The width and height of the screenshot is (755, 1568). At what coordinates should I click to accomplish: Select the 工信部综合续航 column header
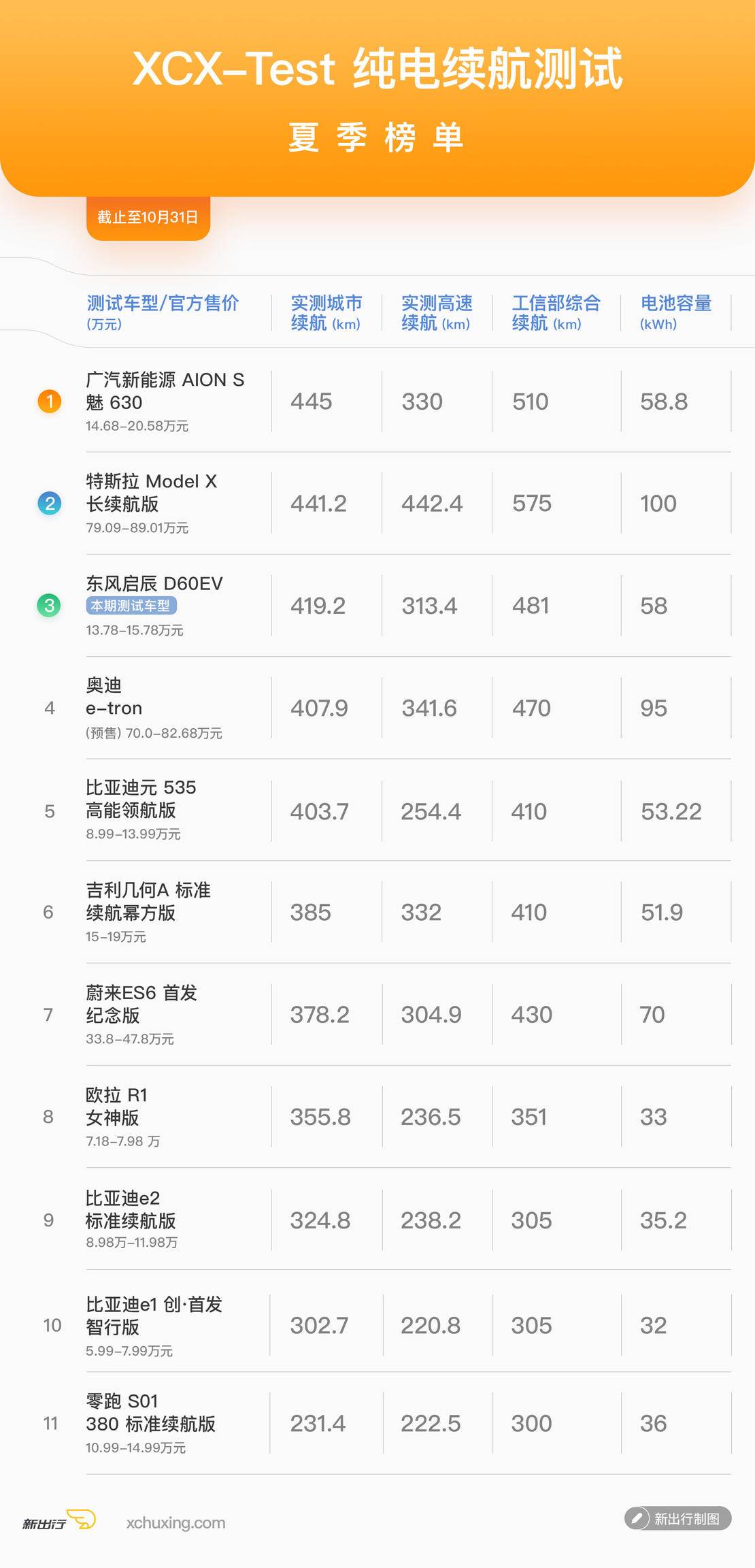pyautogui.click(x=556, y=312)
